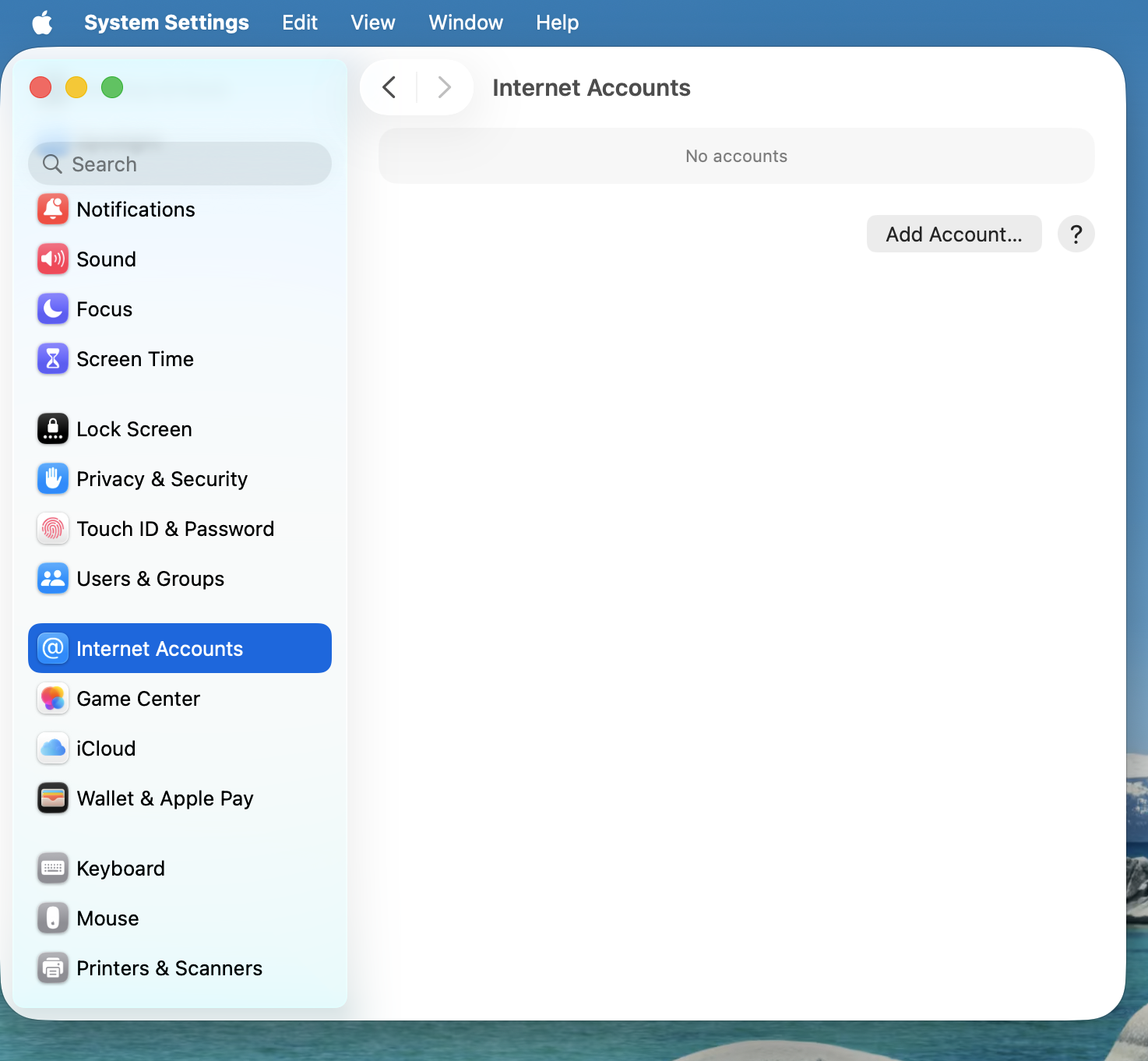Click the Add Account button
The width and height of the screenshot is (1148, 1061).
click(x=954, y=234)
